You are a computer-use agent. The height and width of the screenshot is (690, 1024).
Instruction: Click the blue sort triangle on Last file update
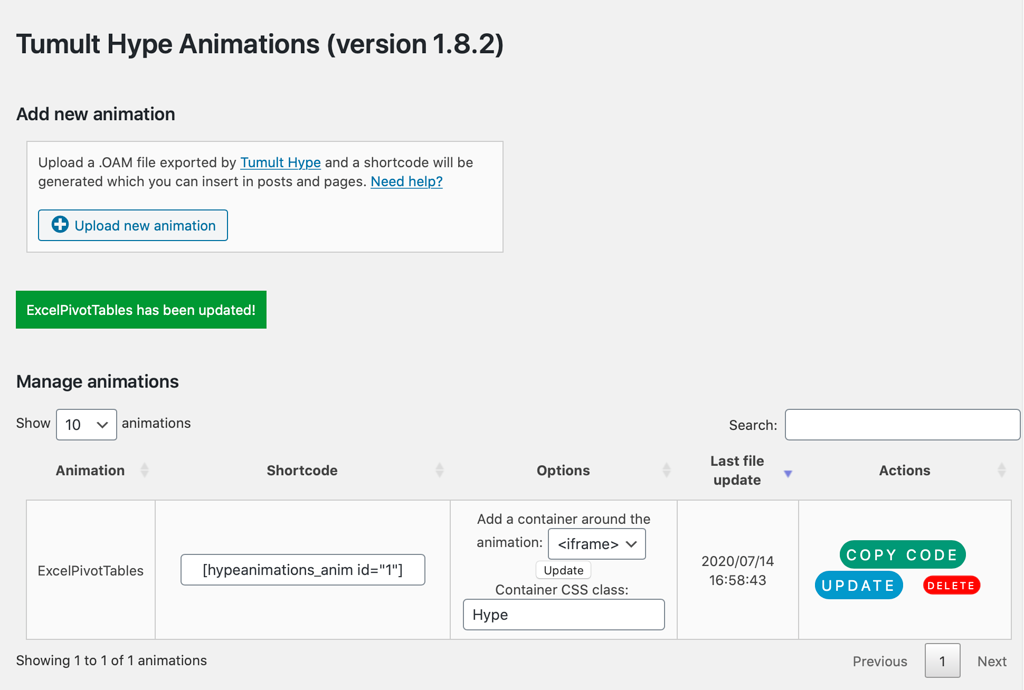click(x=788, y=470)
